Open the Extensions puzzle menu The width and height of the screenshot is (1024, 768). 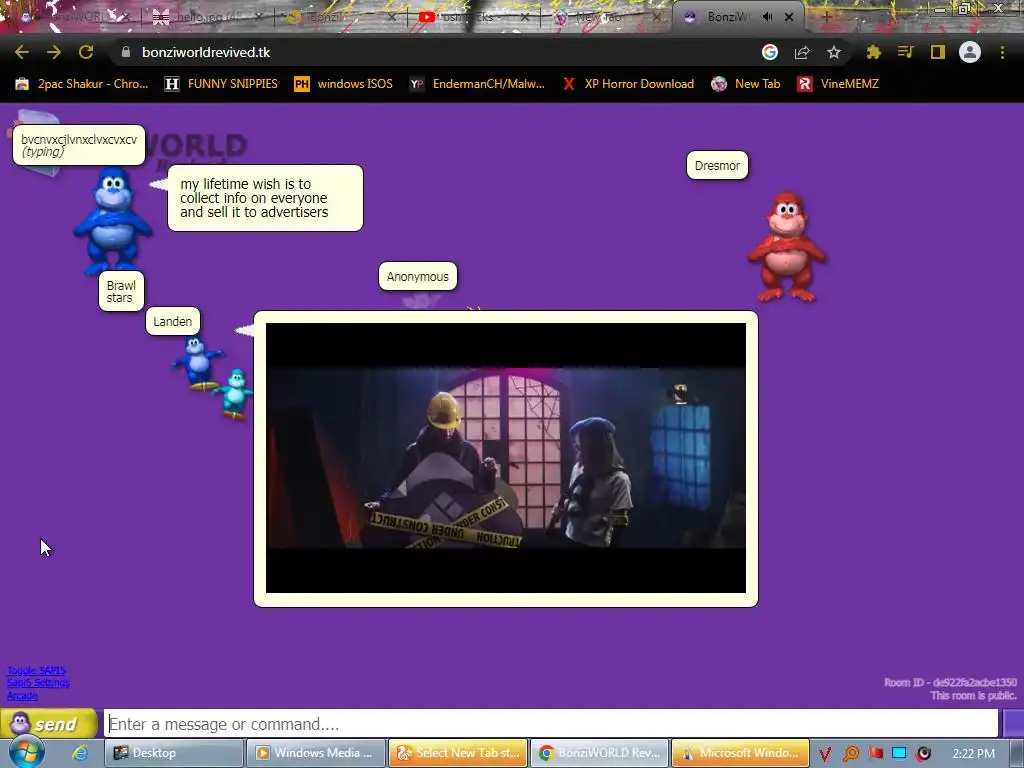pyautogui.click(x=873, y=52)
